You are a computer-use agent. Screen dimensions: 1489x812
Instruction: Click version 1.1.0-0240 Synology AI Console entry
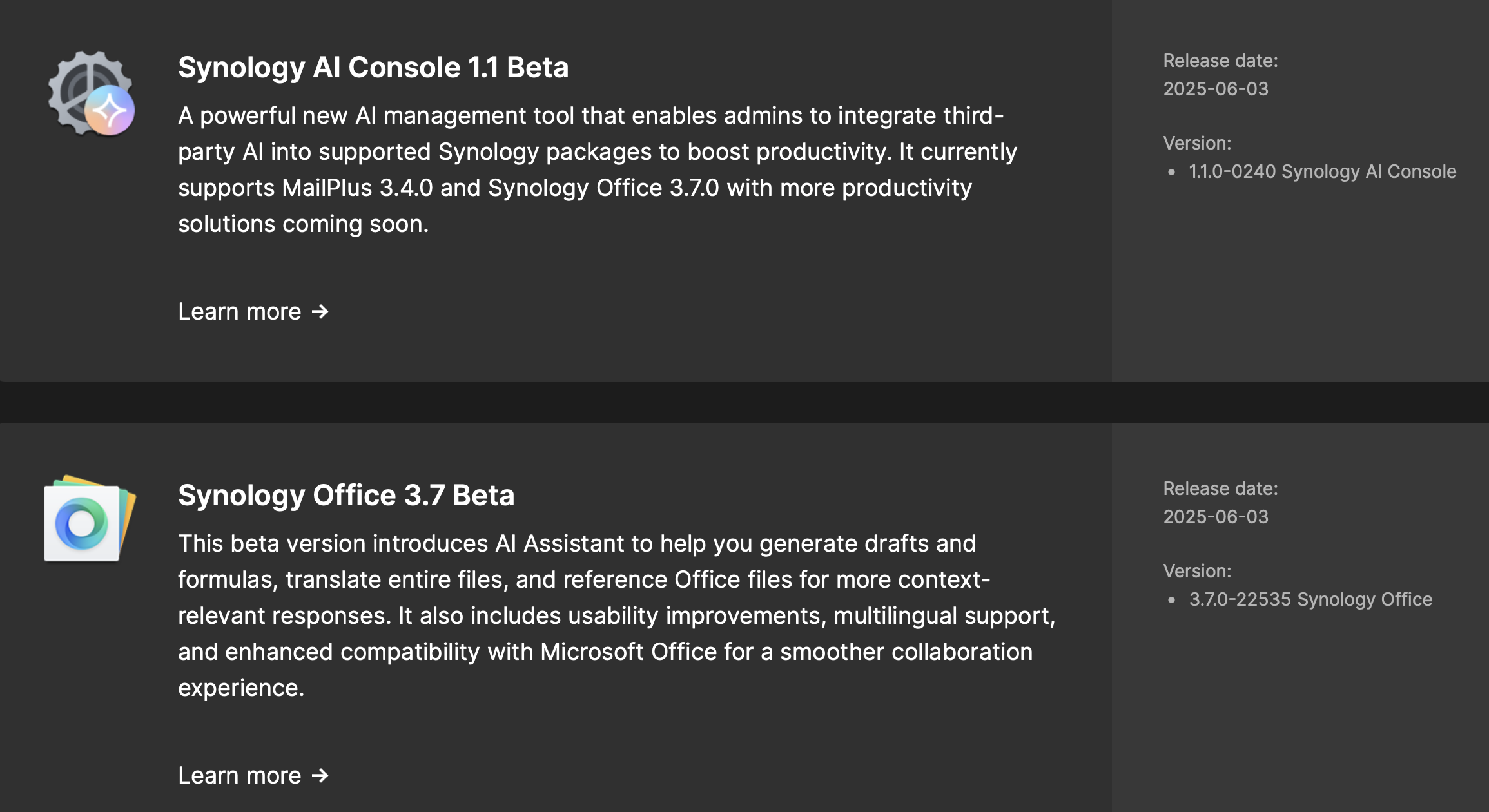point(1322,171)
